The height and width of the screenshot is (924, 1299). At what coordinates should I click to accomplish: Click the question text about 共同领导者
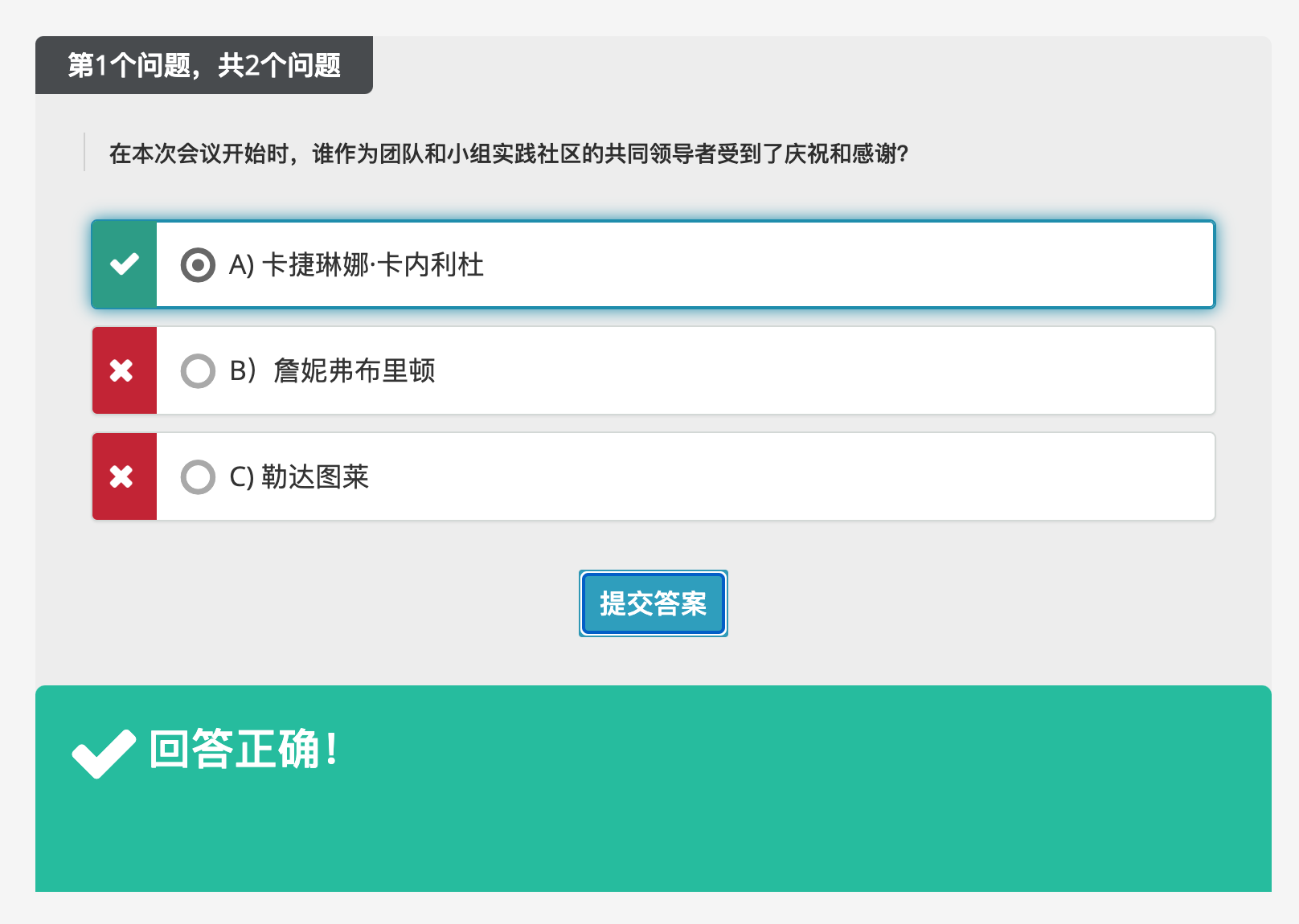[508, 153]
